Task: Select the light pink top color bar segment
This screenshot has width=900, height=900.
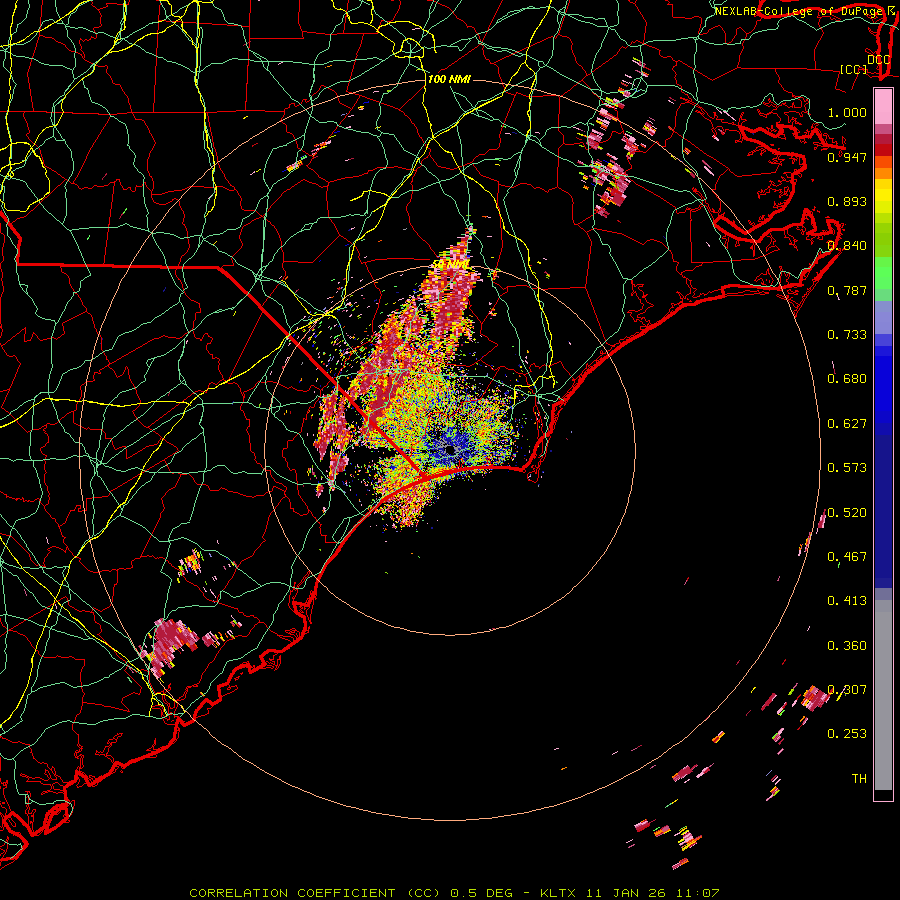Action: pos(883,106)
